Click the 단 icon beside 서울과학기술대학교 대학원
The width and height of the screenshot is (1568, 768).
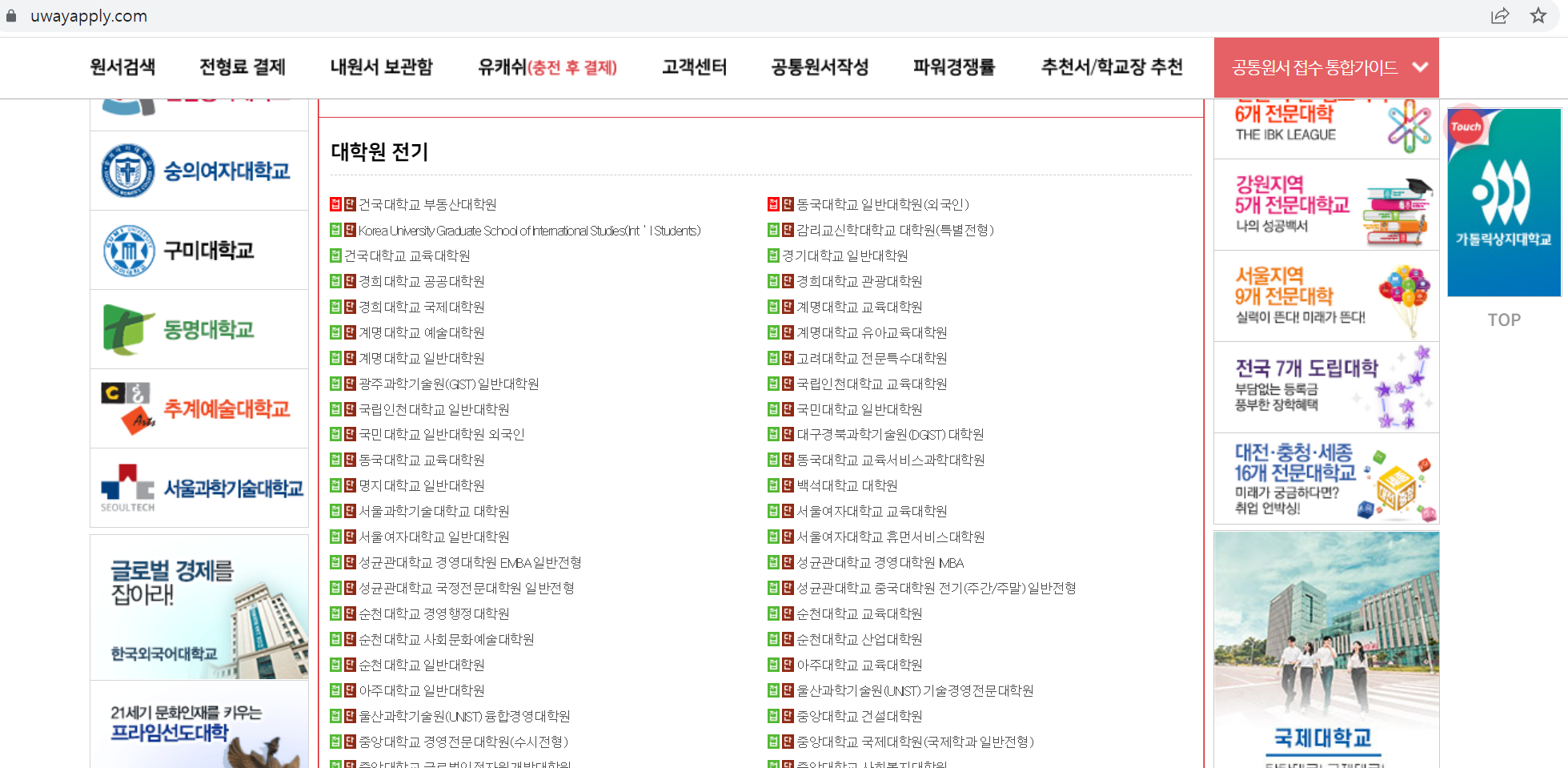click(350, 511)
